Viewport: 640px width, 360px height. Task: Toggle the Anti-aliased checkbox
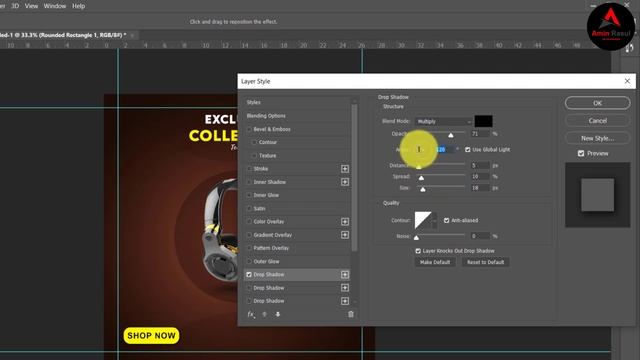point(447,220)
